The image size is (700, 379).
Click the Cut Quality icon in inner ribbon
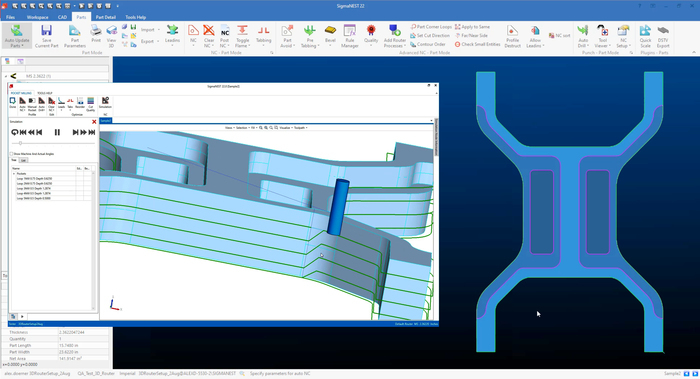tap(91, 104)
